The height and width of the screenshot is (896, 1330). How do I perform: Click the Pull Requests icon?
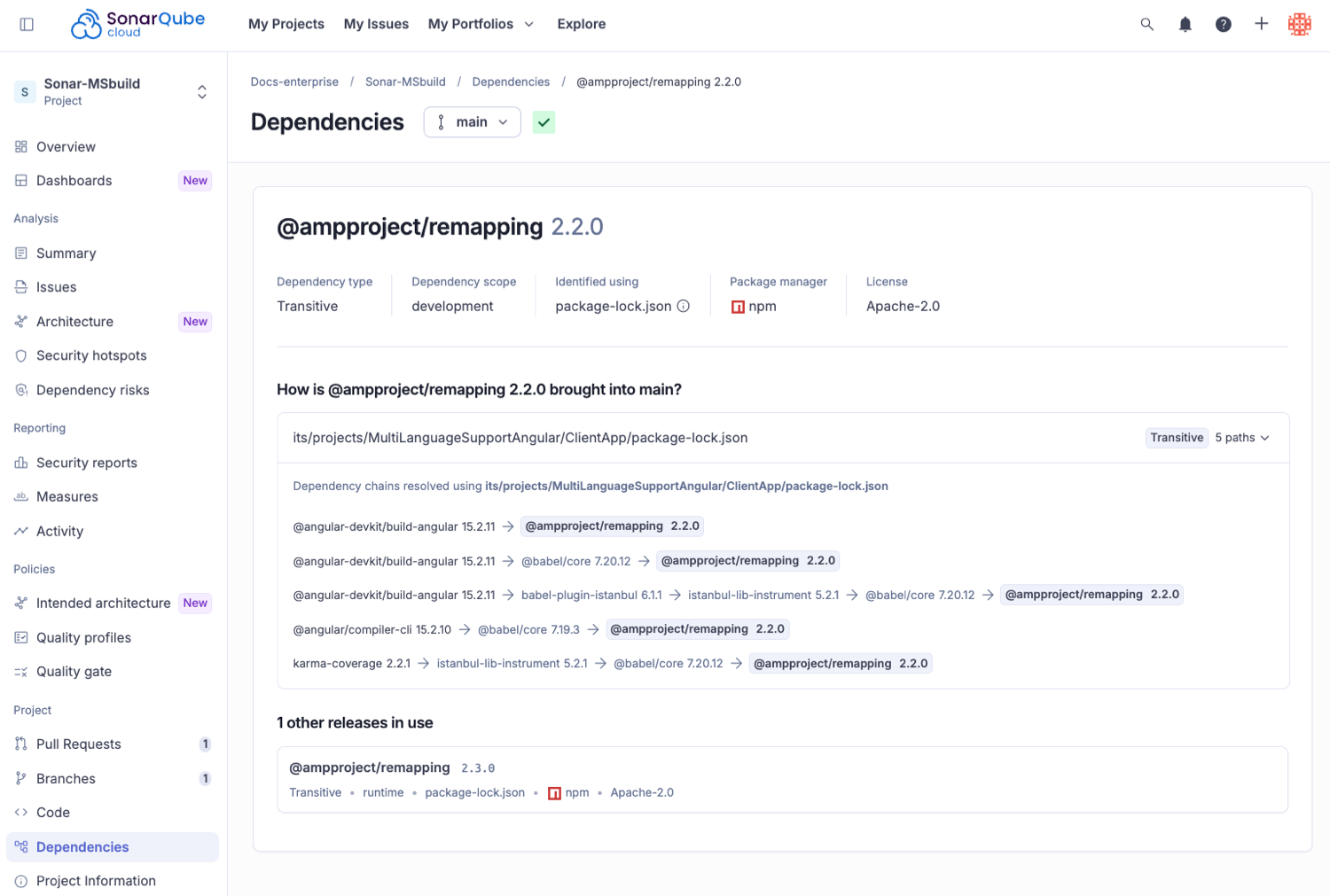click(21, 744)
